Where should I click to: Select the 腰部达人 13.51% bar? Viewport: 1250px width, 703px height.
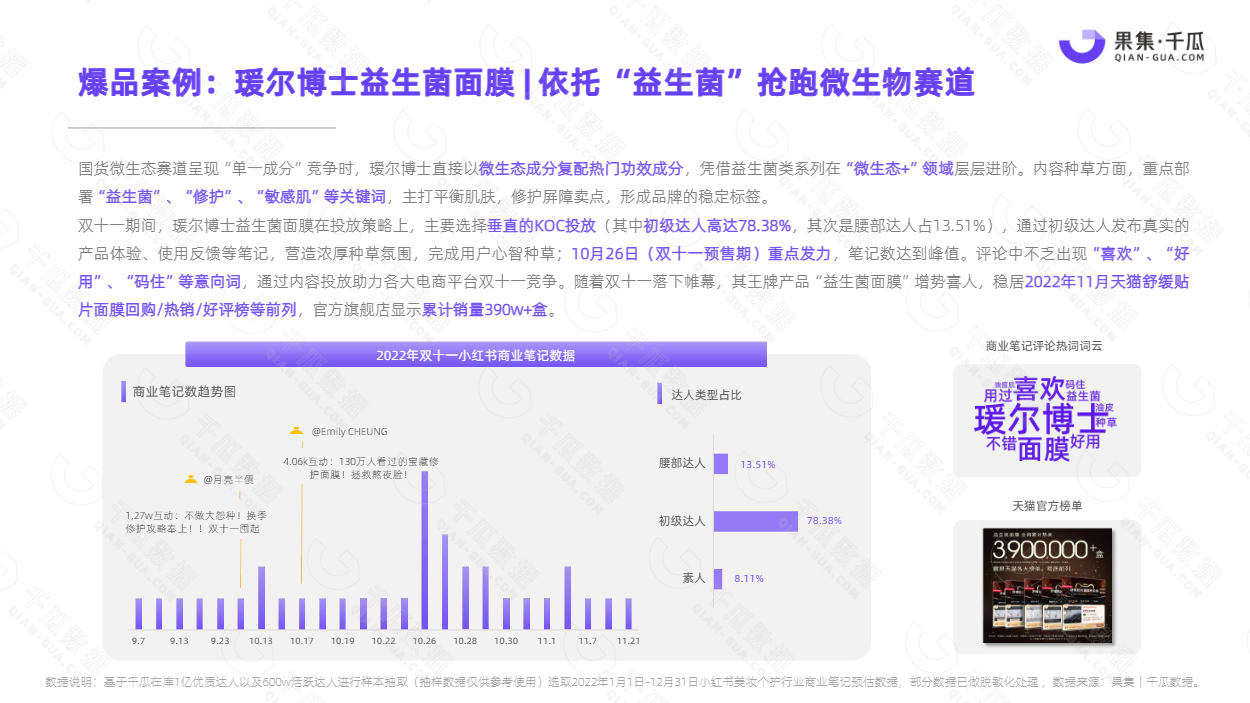tap(722, 464)
